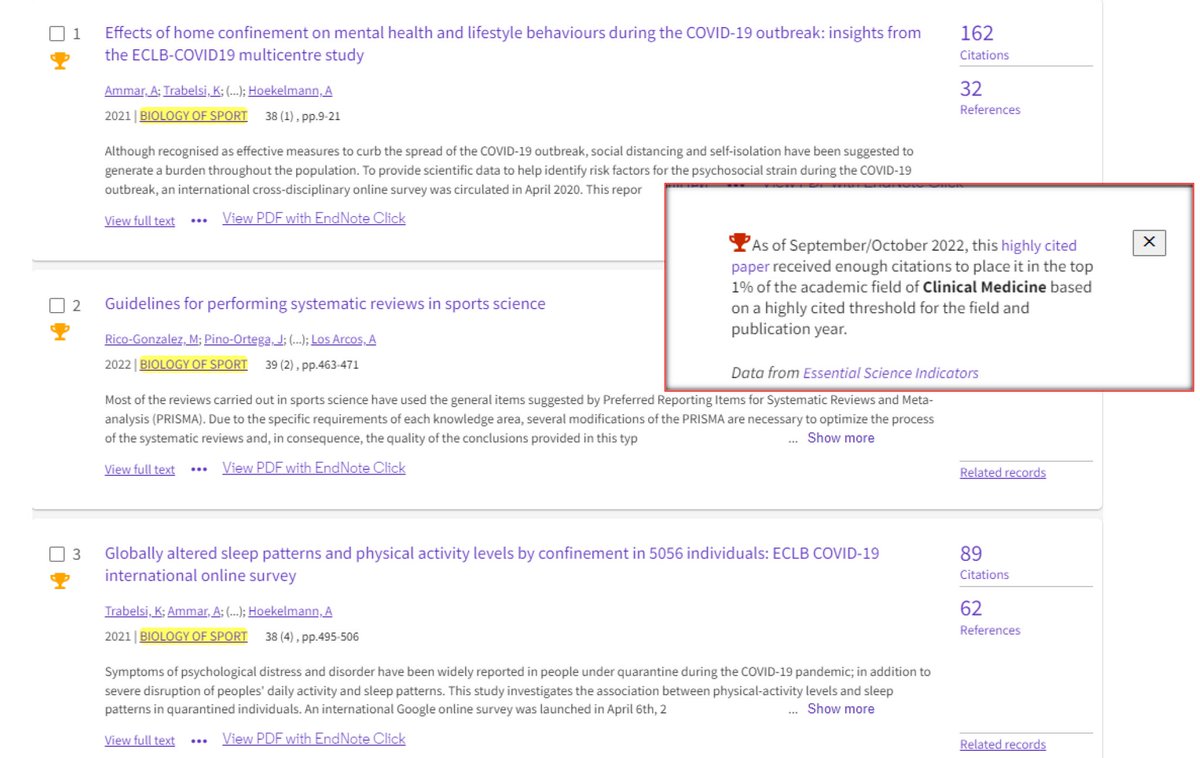The height and width of the screenshot is (758, 1200).
Task: Close the highly cited paper popup
Action: [1149, 242]
